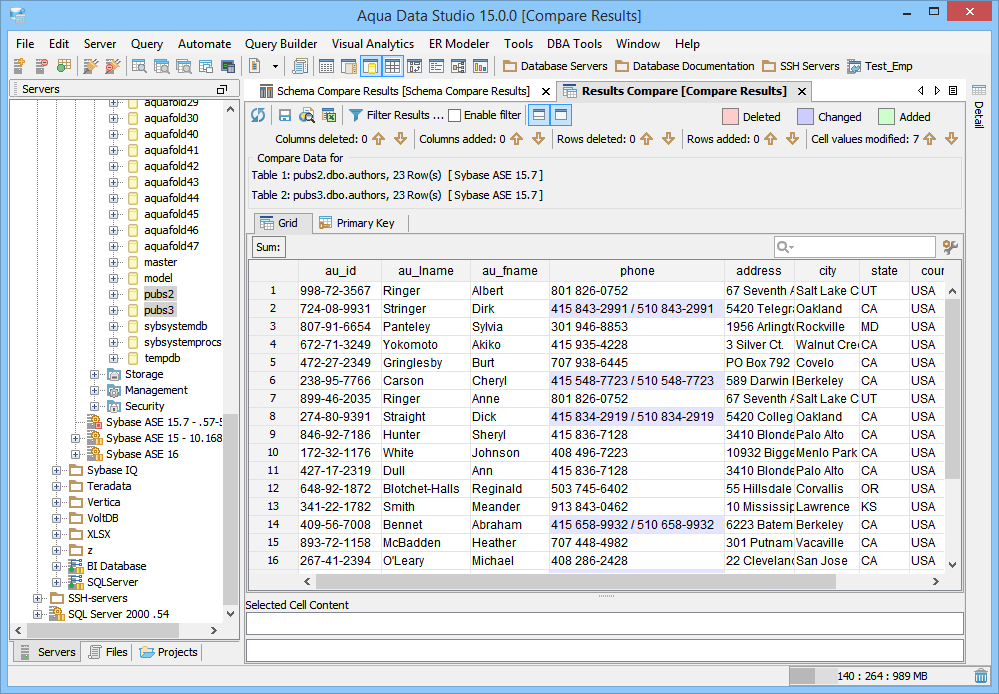This screenshot has width=999, height=694.
Task: Click the highlighted yellow database window icon
Action: tap(370, 66)
